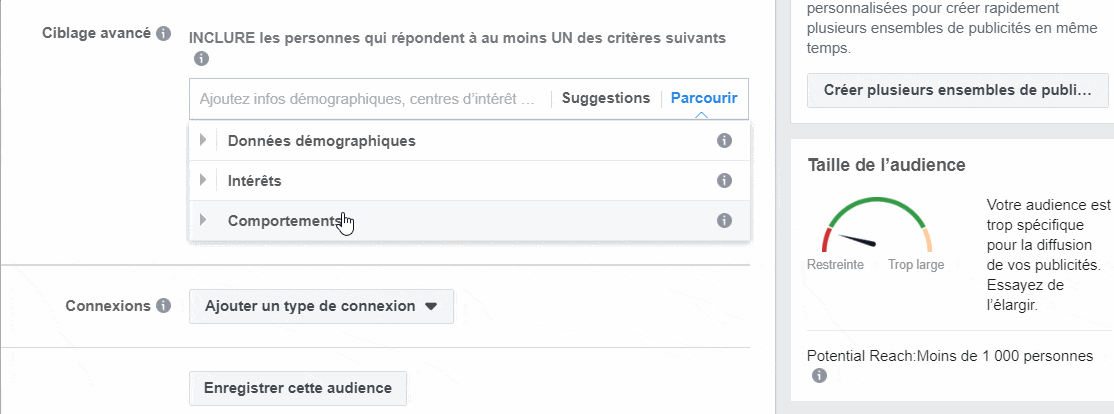Click info icon under Potential Reach
The height and width of the screenshot is (414, 1114).
coord(819,376)
